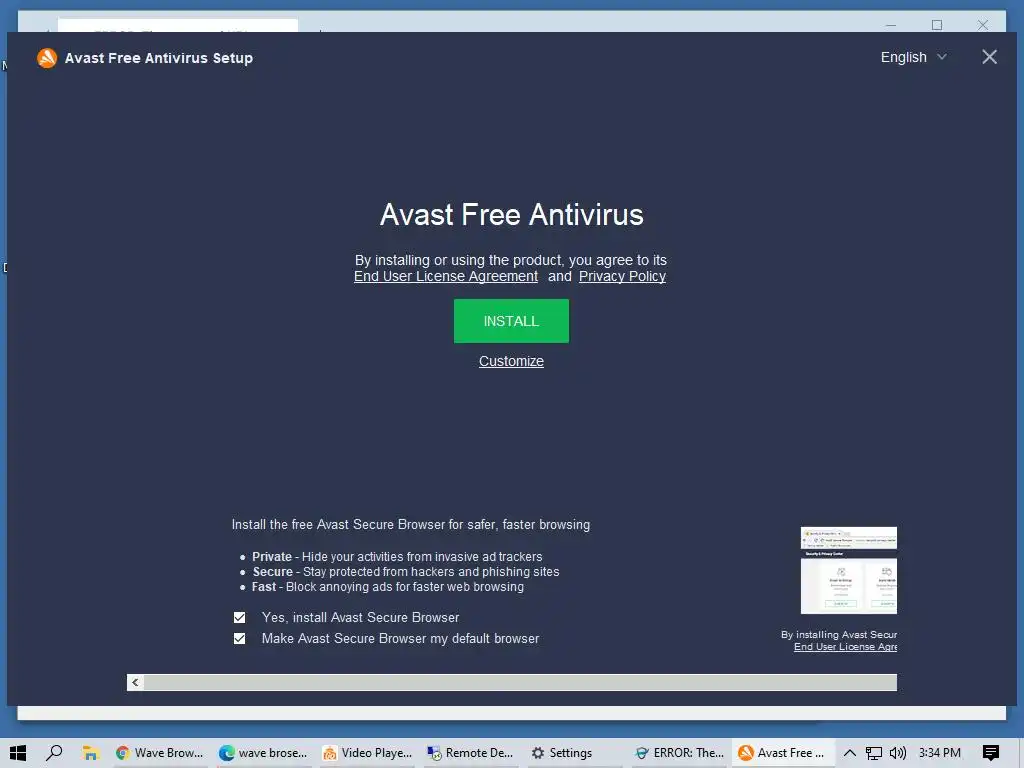Image resolution: width=1024 pixels, height=768 pixels.
Task: Expand the English language dropdown
Action: click(x=914, y=57)
